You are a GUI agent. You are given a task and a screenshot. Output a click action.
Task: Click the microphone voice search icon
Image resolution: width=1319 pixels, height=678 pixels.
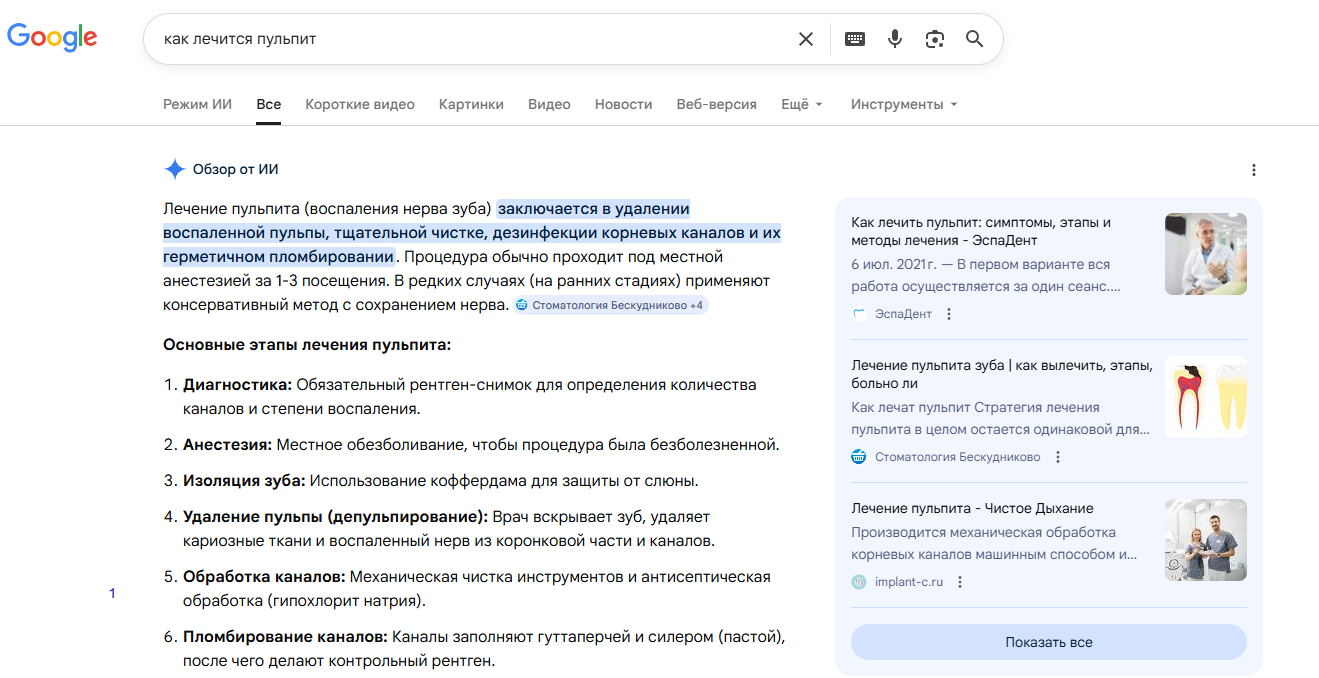(x=894, y=38)
